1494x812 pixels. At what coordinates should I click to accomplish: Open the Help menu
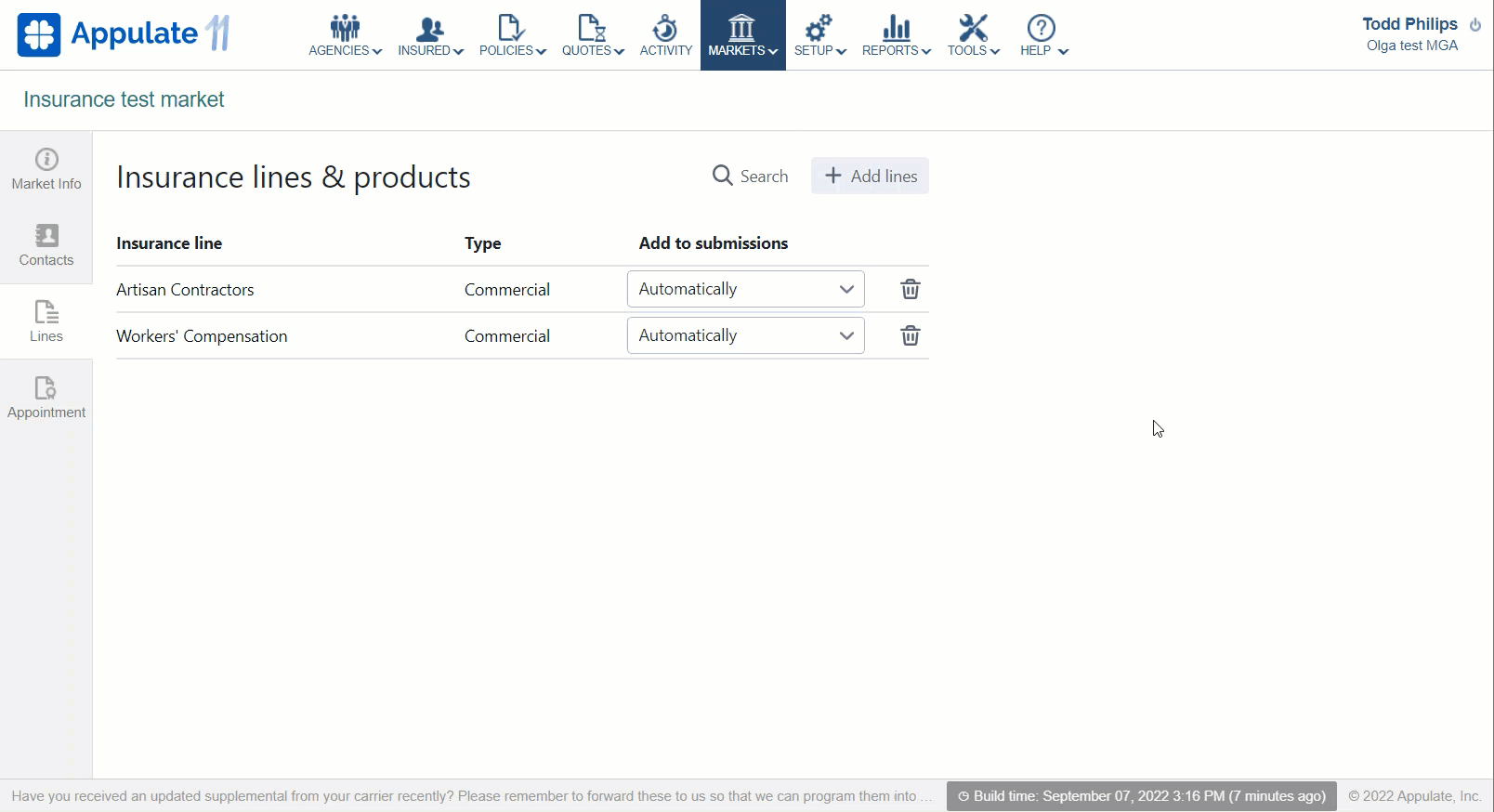[1043, 35]
